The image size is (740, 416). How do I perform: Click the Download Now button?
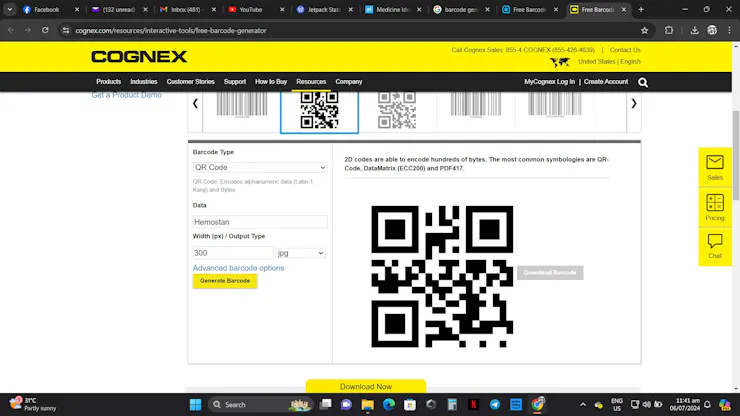coord(366,386)
